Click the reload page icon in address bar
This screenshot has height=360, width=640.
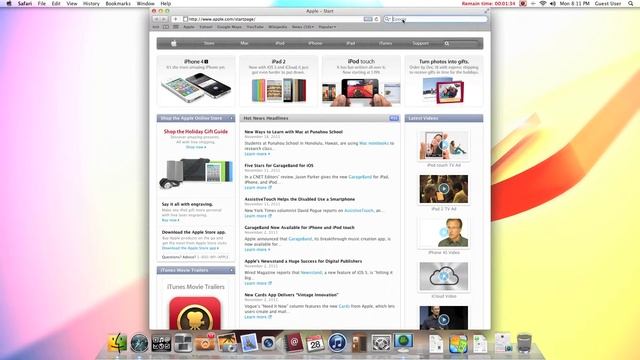[376, 19]
